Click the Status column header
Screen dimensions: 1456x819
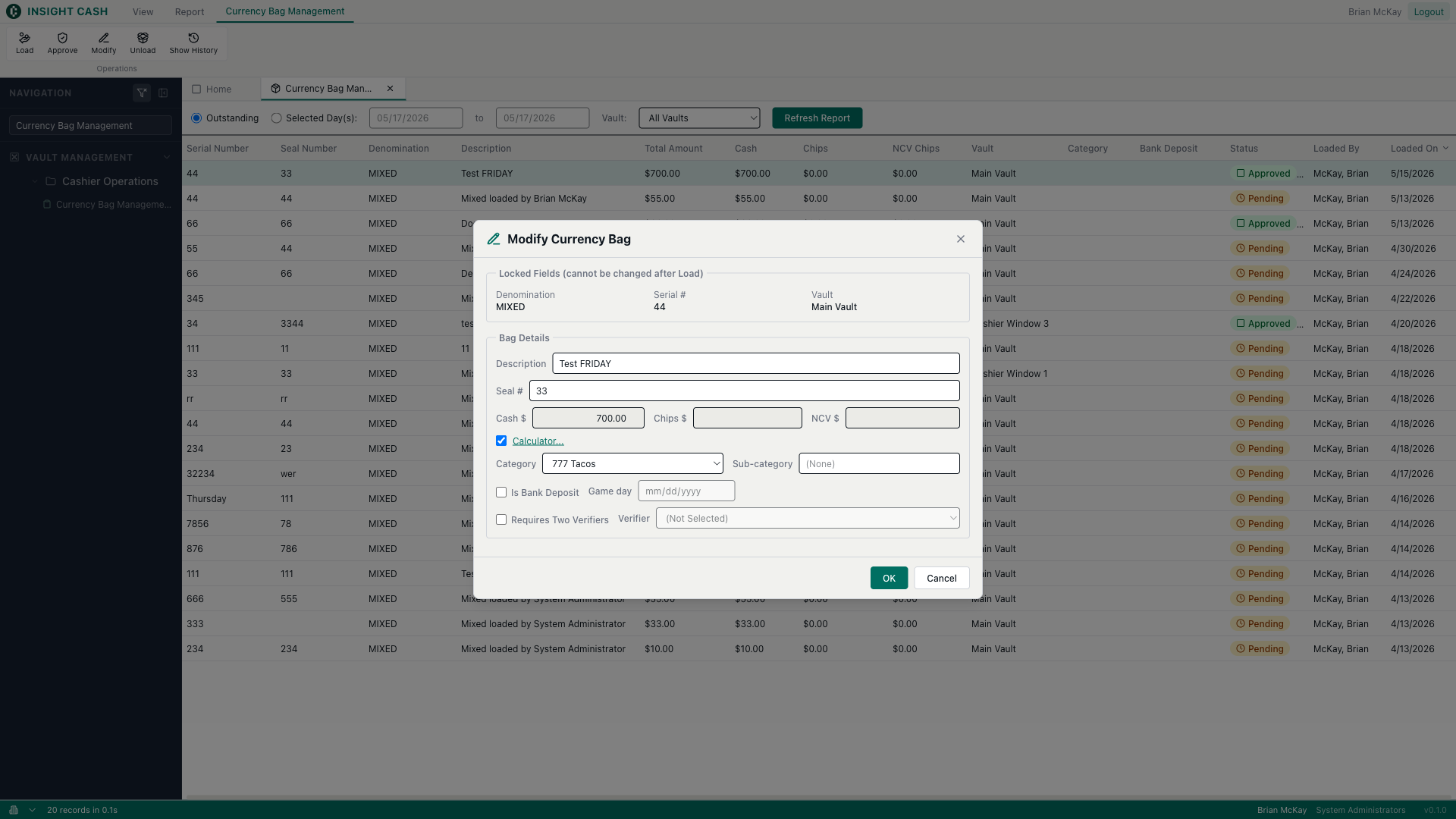[x=1244, y=149]
